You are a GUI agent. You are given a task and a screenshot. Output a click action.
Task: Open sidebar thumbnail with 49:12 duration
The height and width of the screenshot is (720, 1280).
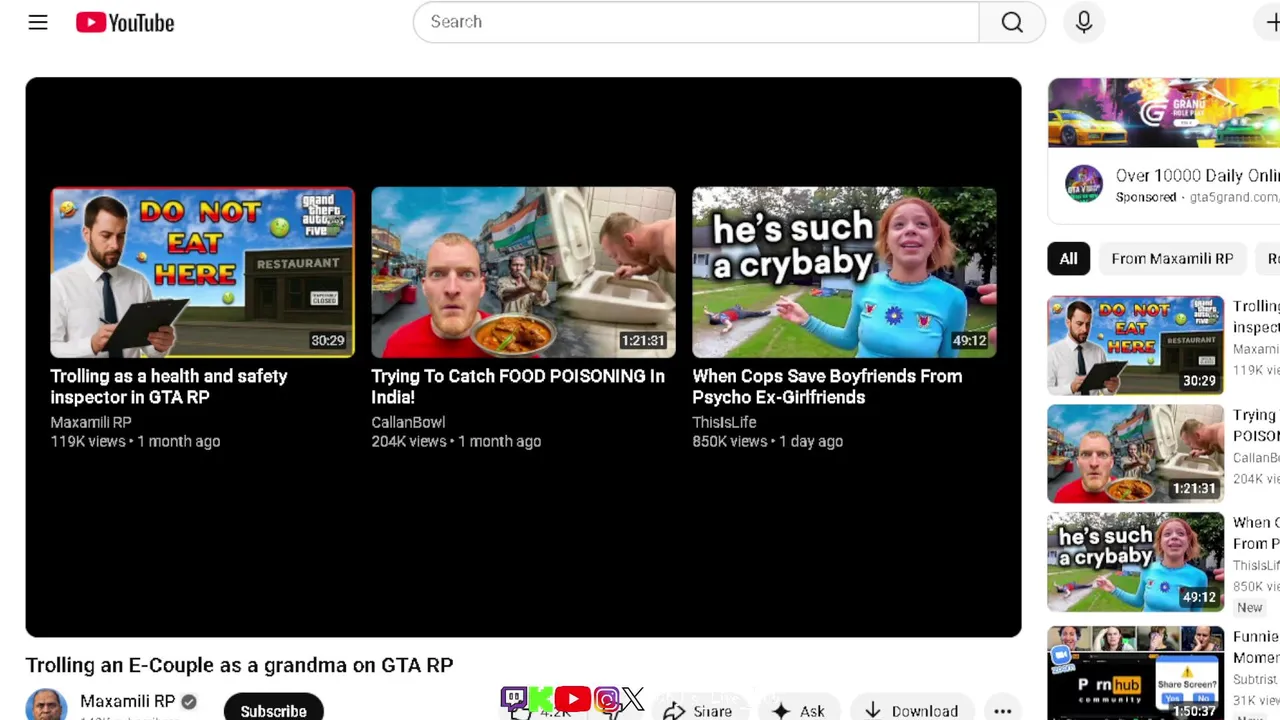click(x=1135, y=562)
